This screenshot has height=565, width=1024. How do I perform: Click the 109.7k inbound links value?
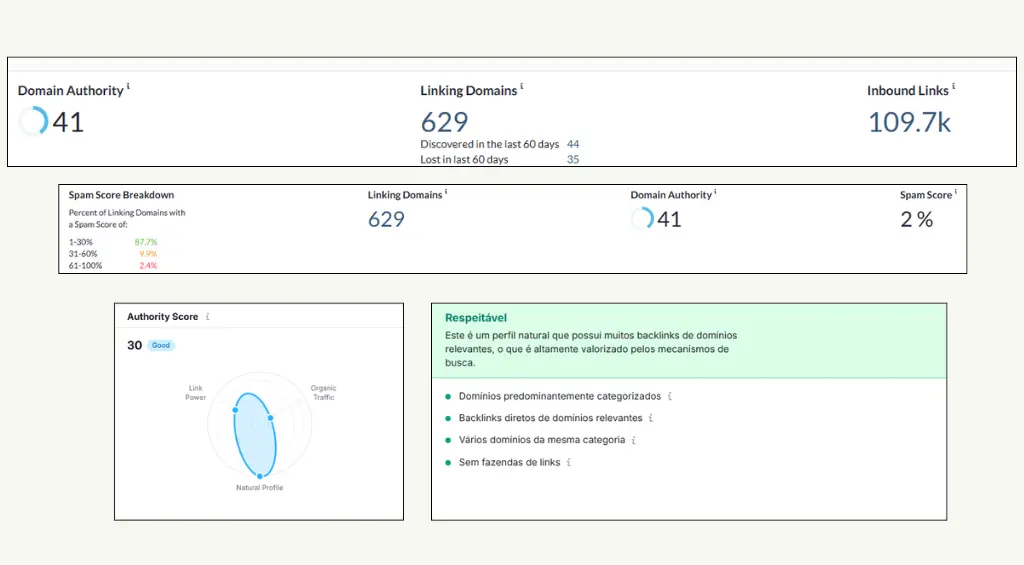point(909,122)
